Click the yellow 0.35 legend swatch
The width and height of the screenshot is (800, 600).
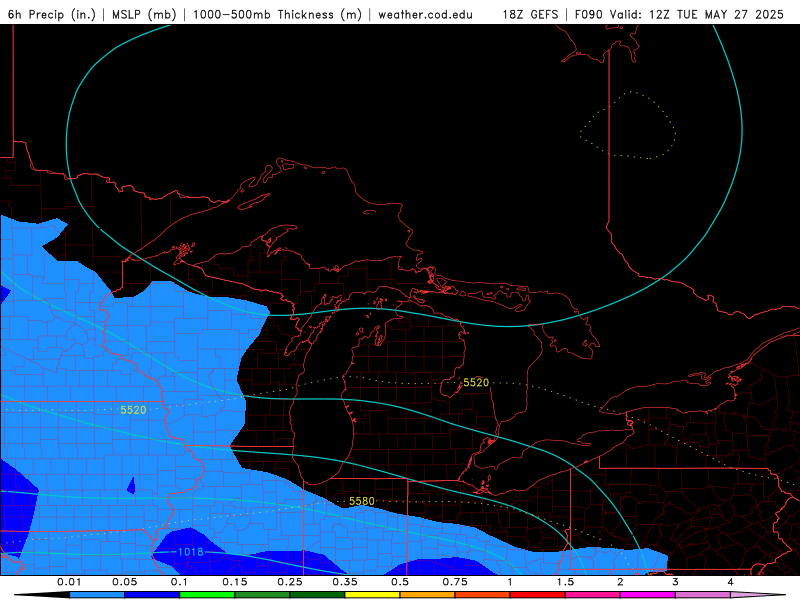click(x=372, y=595)
